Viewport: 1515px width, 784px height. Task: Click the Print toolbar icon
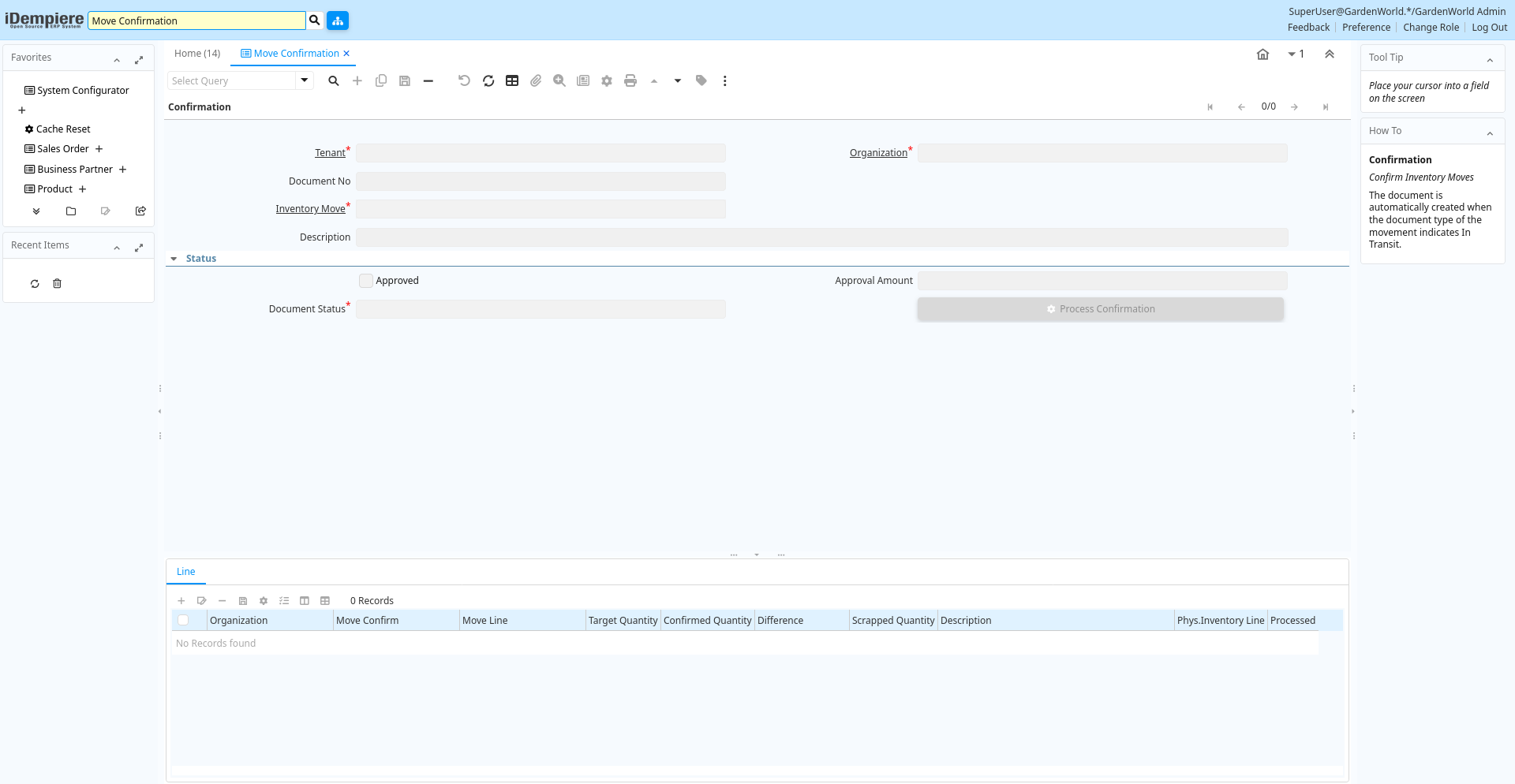630,80
